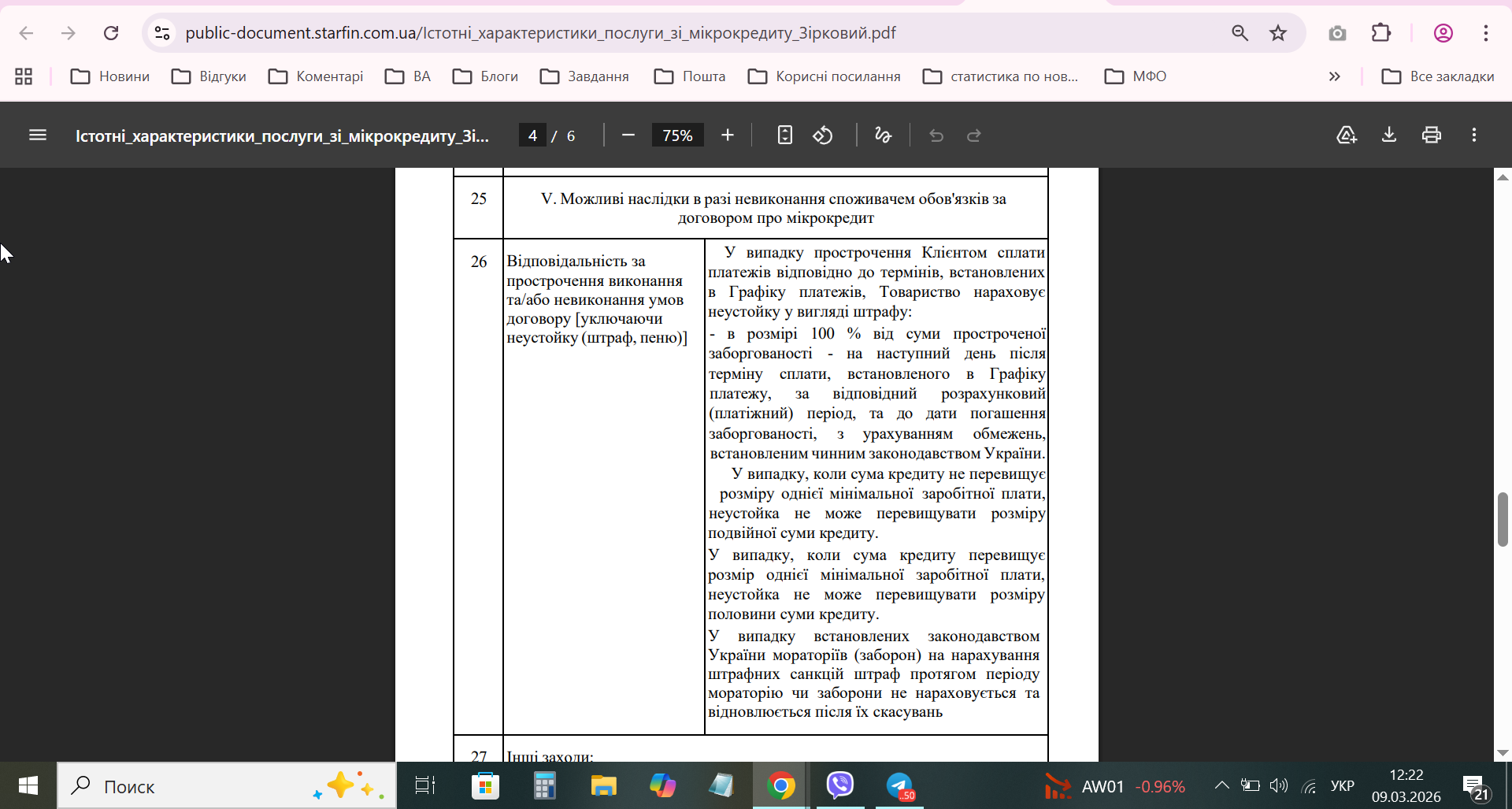Open the draw annotation tool
Viewport: 1512px width, 809px height.
click(883, 135)
